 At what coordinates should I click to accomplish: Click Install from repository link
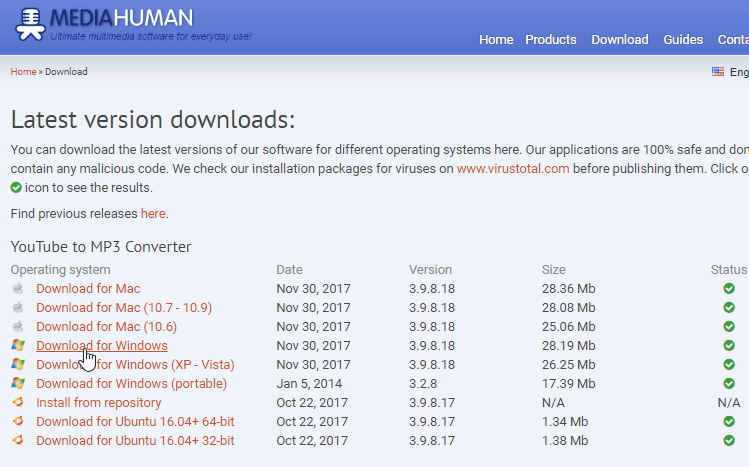coord(99,403)
